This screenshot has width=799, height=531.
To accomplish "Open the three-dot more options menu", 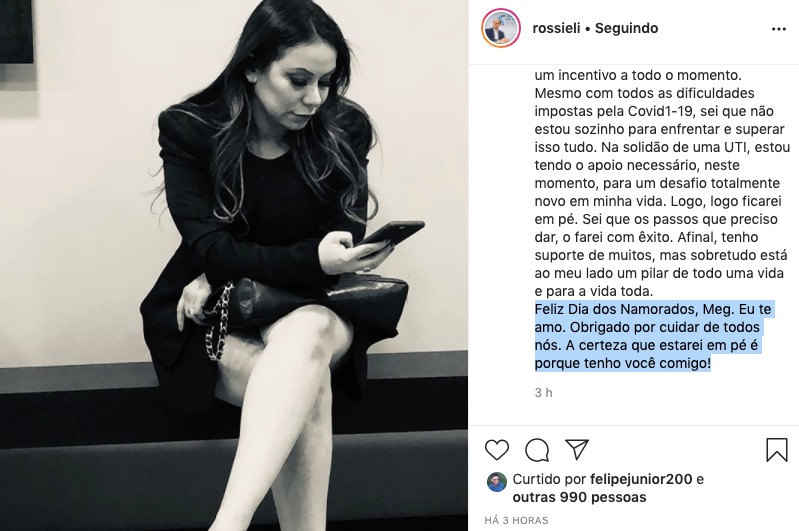I will point(779,29).
